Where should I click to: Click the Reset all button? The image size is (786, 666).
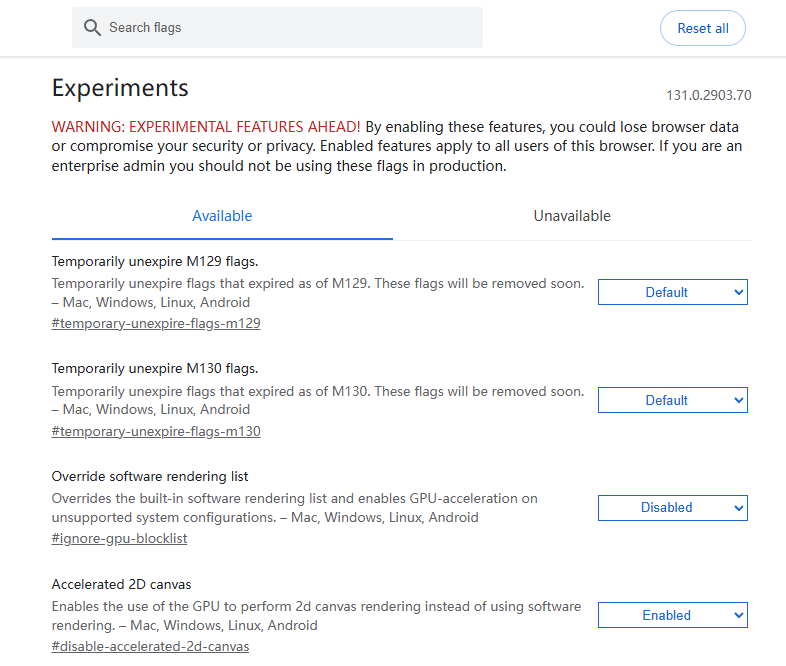pyautogui.click(x=702, y=28)
